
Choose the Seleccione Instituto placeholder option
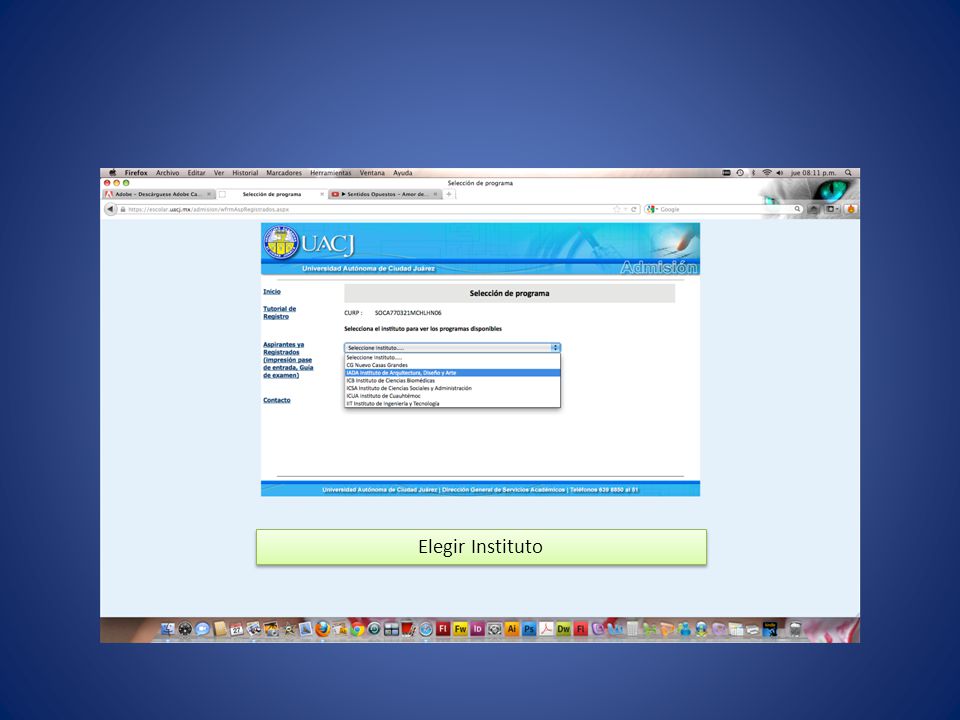(452, 357)
